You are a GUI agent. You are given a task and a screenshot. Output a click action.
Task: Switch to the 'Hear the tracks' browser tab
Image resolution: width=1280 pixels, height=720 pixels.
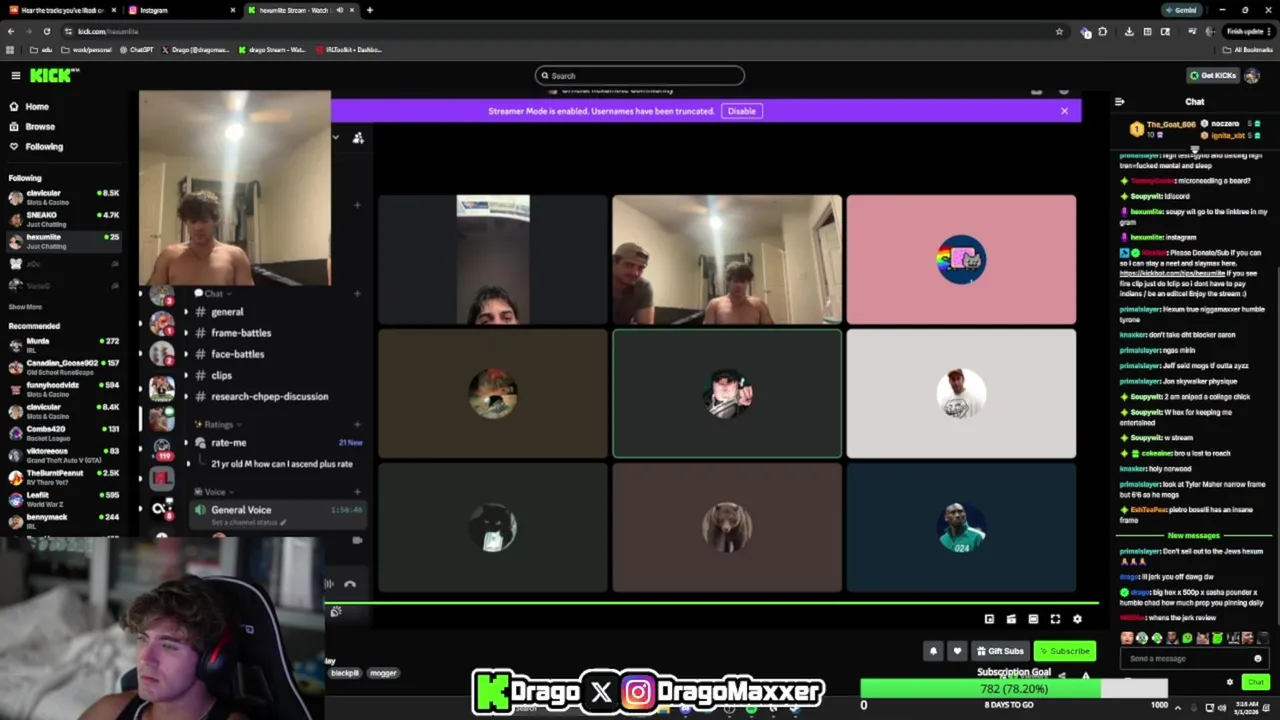(x=60, y=10)
